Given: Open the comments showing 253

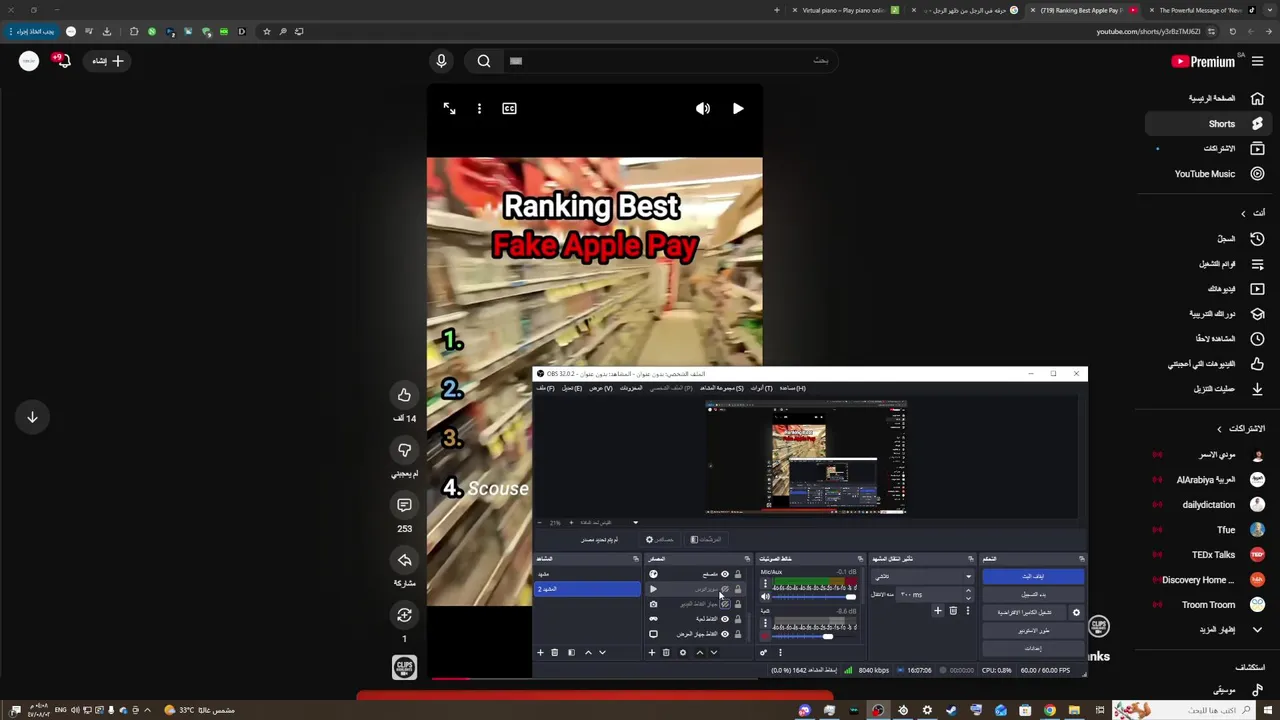Looking at the screenshot, I should pos(404,505).
